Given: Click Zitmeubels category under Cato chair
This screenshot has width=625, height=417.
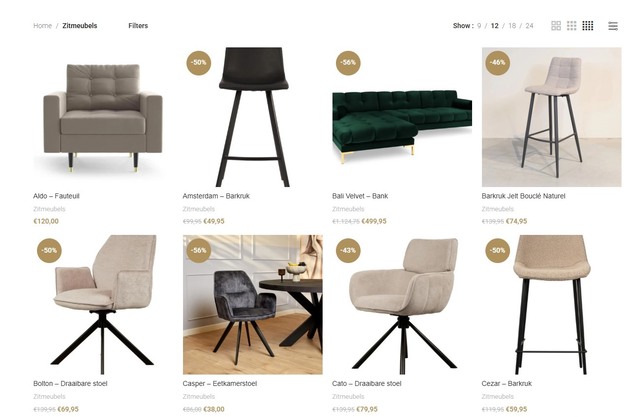Looking at the screenshot, I should coord(348,396).
